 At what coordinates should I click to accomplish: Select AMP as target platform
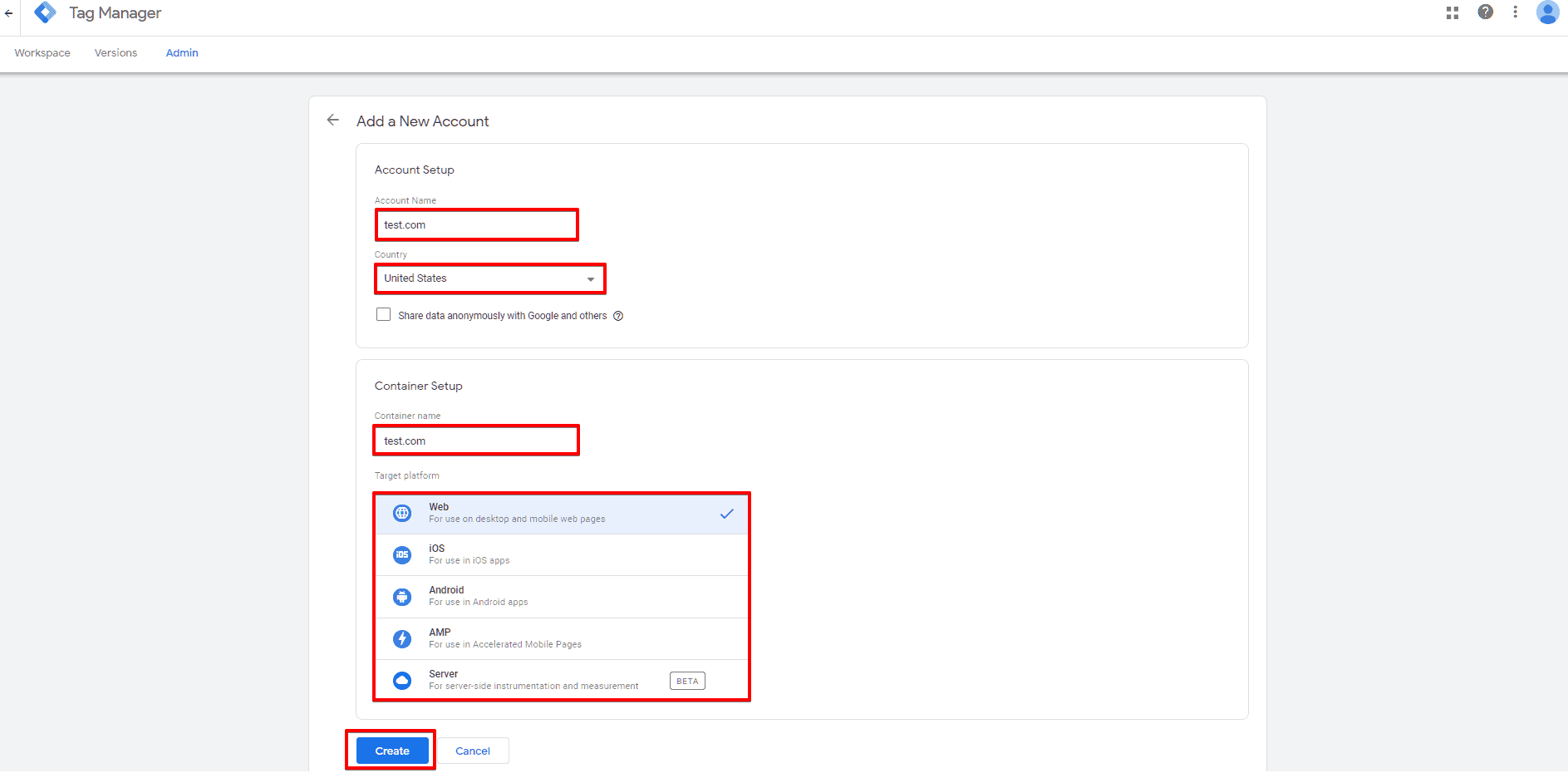tap(562, 638)
